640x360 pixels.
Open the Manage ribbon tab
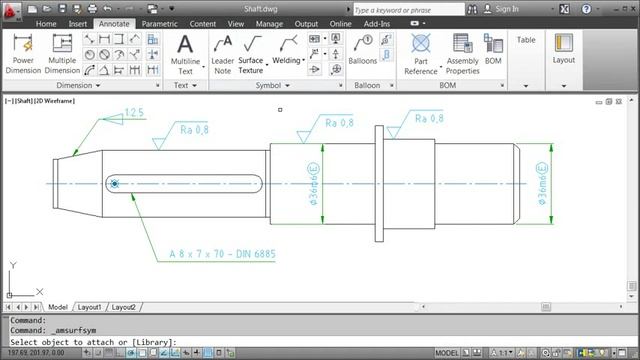[x=269, y=24]
